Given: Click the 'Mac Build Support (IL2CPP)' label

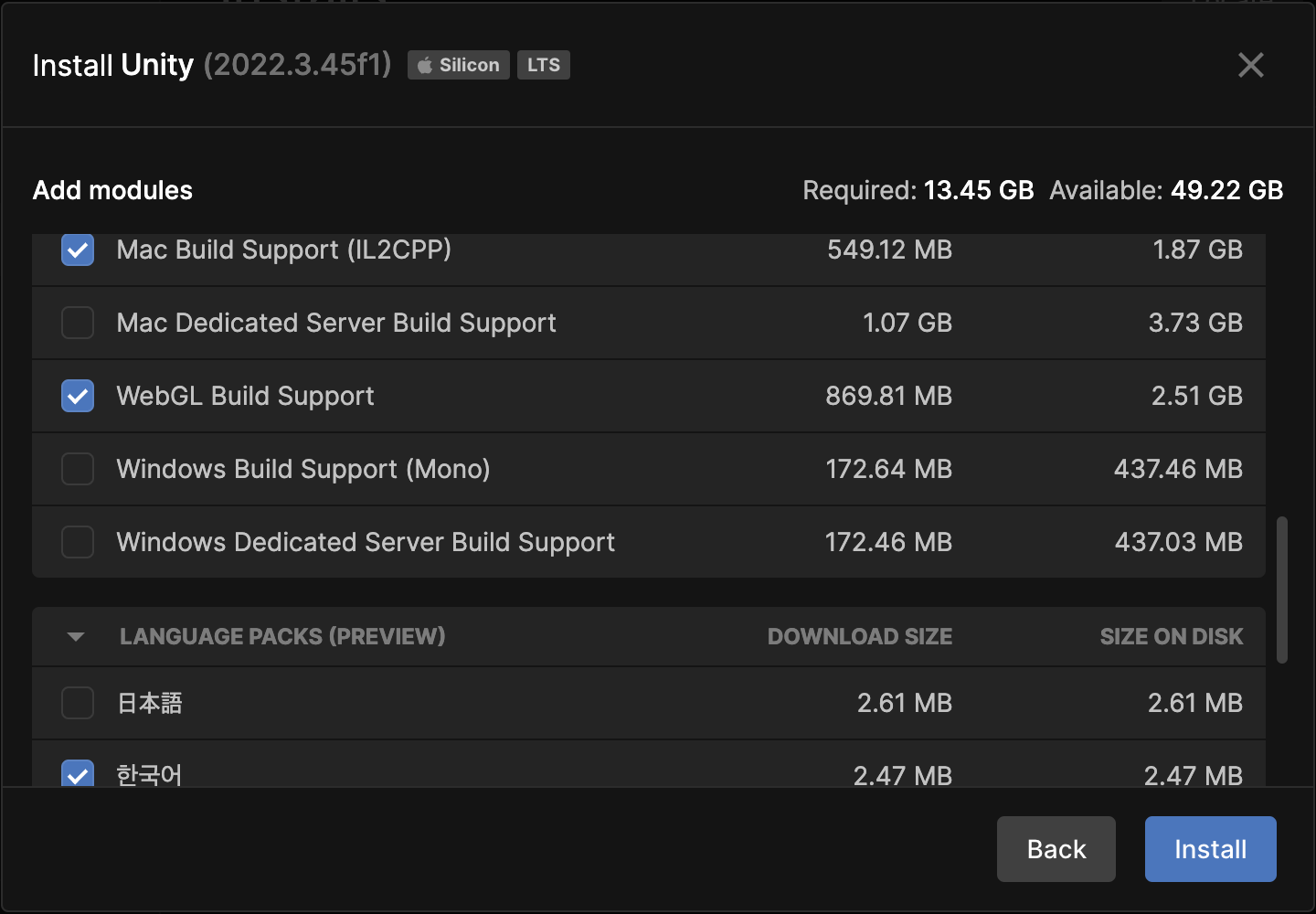Looking at the screenshot, I should pos(284,250).
